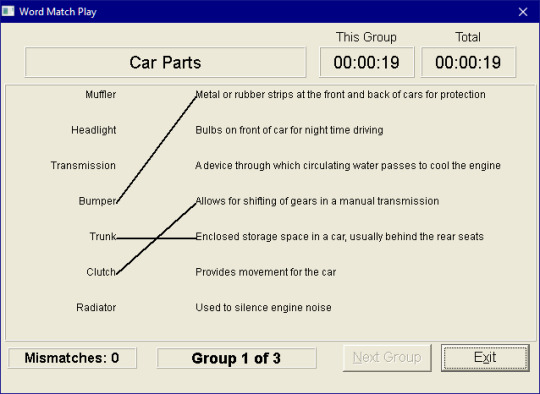540x394 pixels.
Task: Select the word Muffler
Action: [x=101, y=94]
